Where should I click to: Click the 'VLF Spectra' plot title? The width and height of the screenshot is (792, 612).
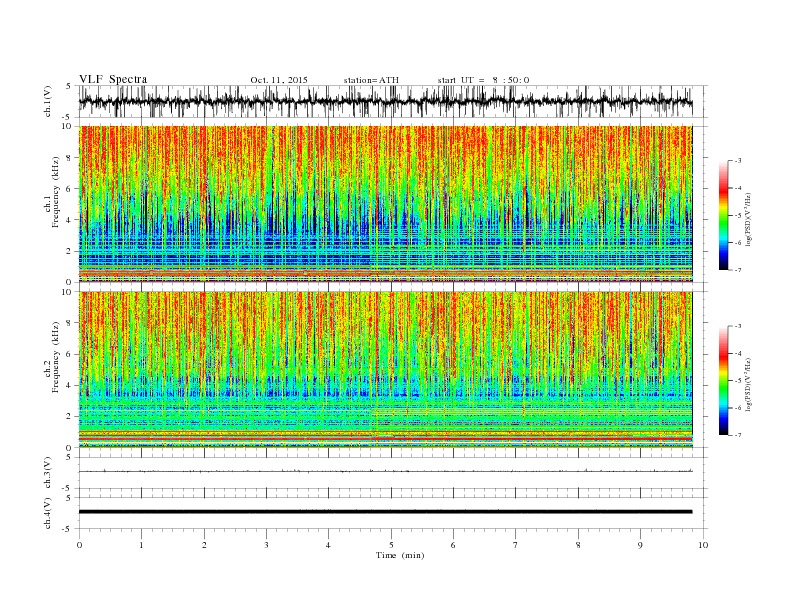tap(113, 79)
